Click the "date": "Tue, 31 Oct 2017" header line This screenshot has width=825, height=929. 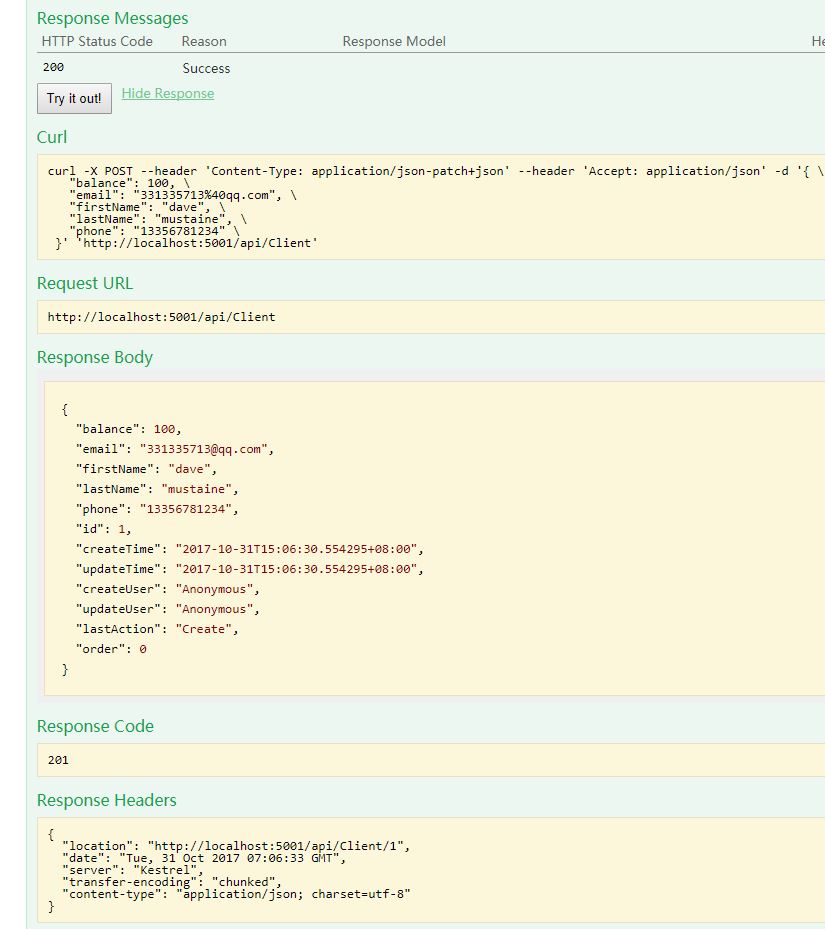tap(204, 858)
